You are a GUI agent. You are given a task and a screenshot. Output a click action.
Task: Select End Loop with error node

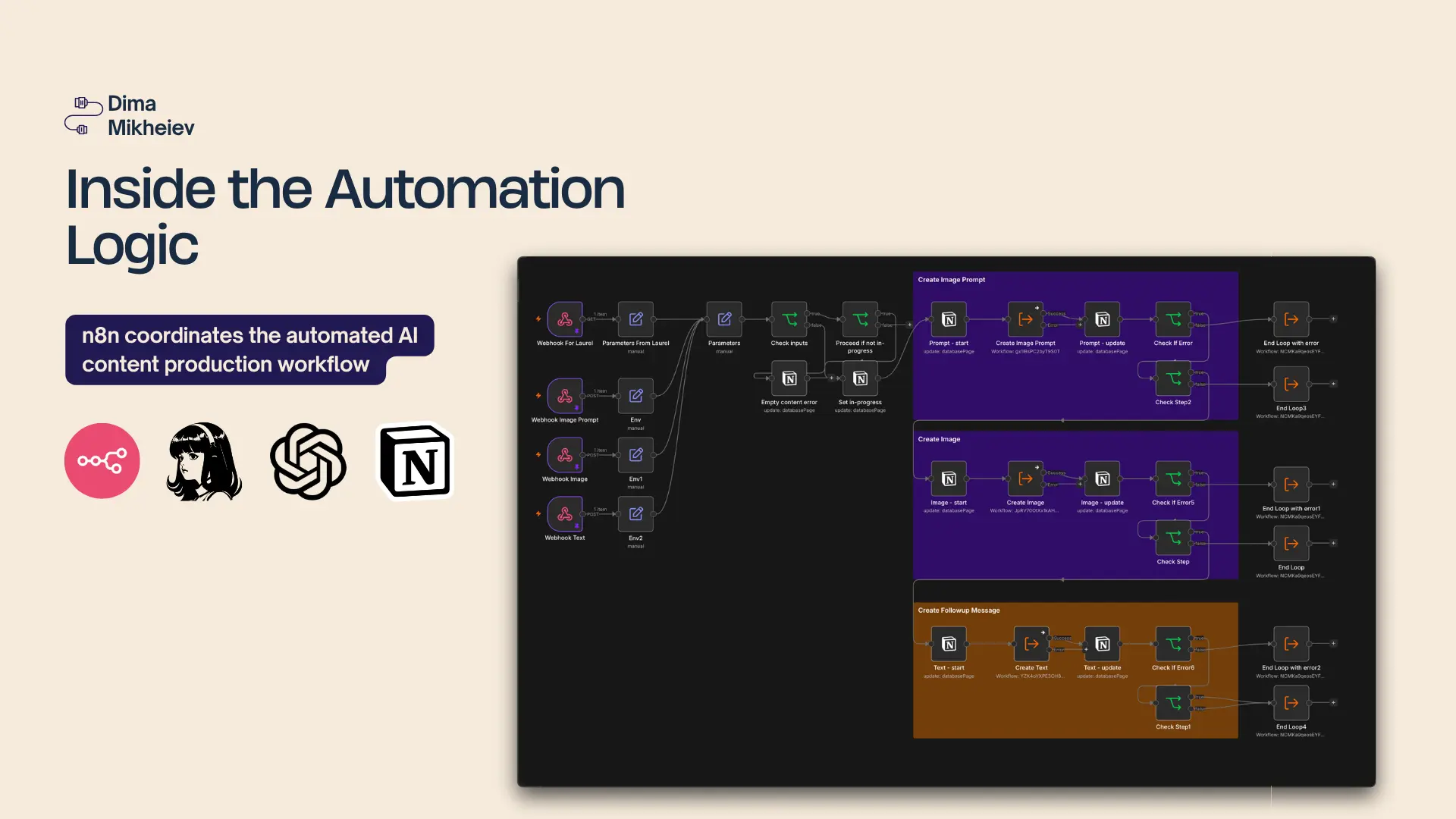1291,319
